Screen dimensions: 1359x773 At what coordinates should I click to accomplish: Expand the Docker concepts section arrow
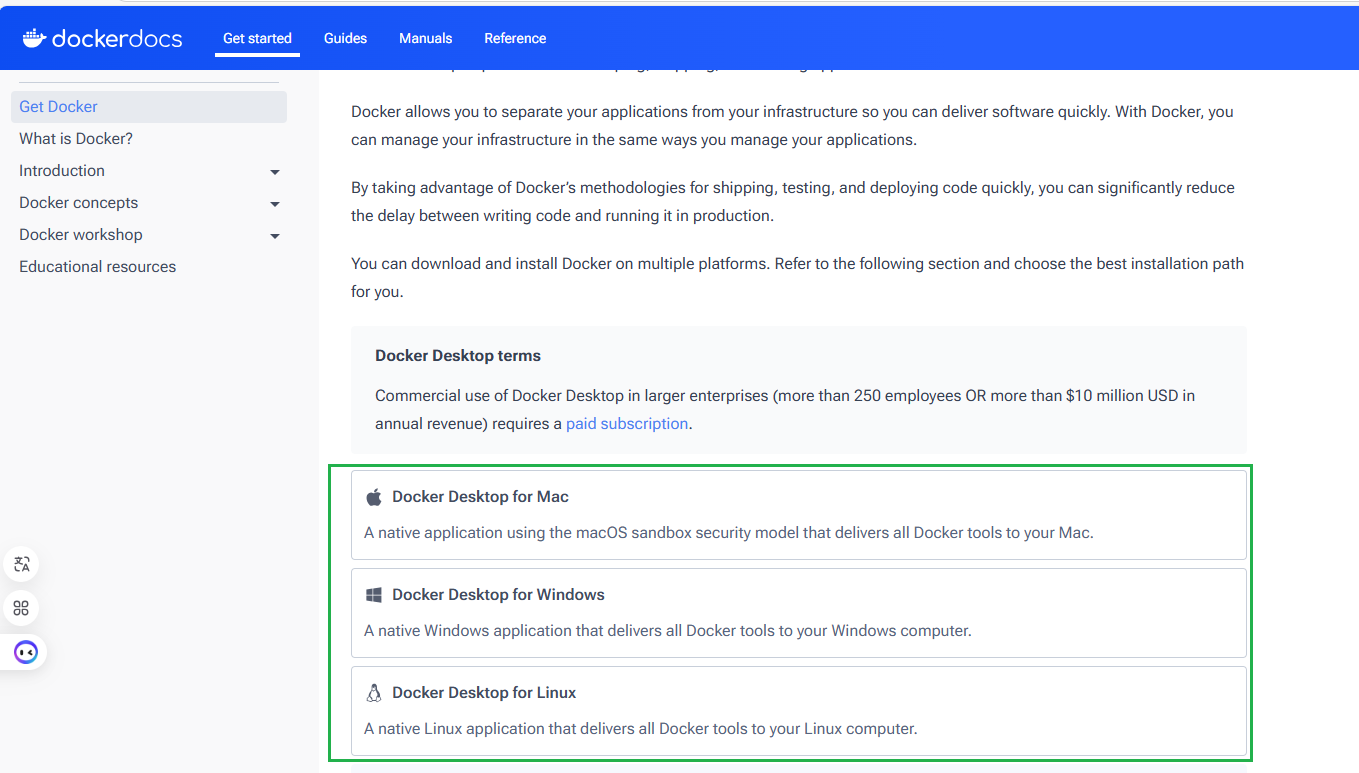tap(275, 204)
